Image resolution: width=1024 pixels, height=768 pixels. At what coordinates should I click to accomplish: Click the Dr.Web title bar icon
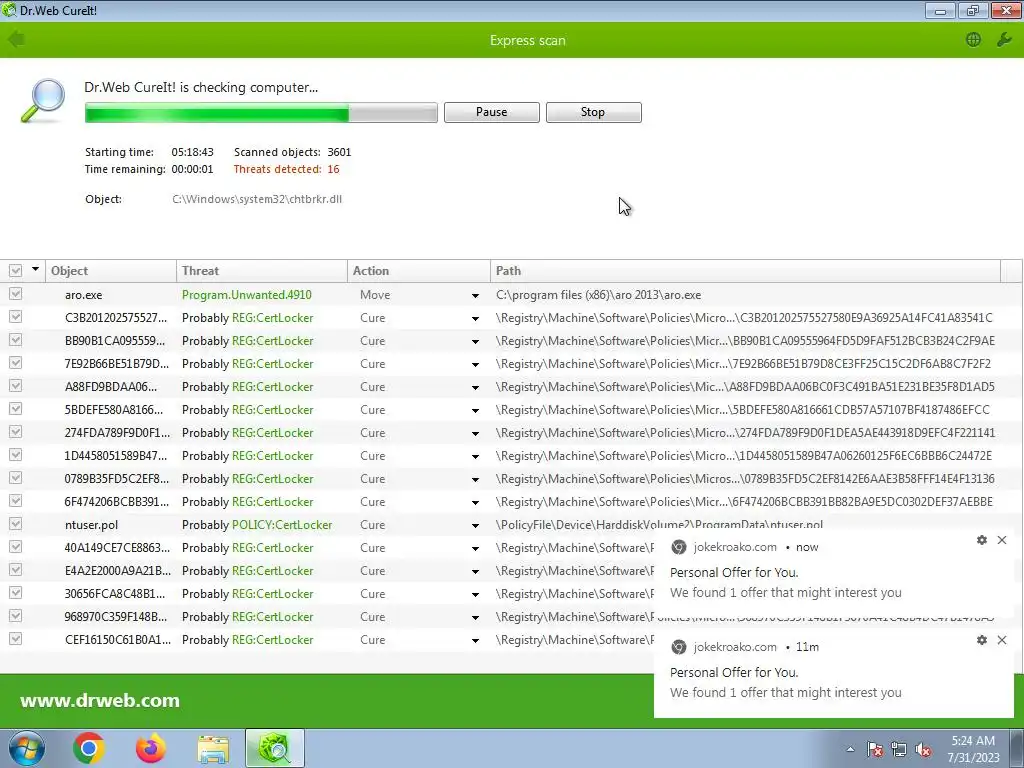8,10
